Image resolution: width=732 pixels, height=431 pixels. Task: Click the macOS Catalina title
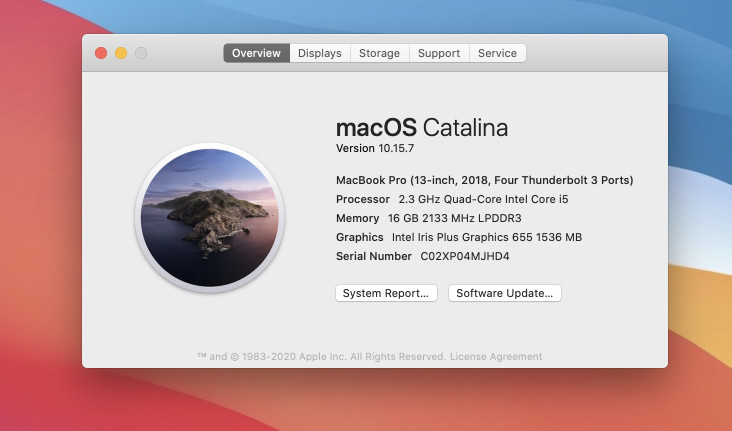[x=422, y=127]
